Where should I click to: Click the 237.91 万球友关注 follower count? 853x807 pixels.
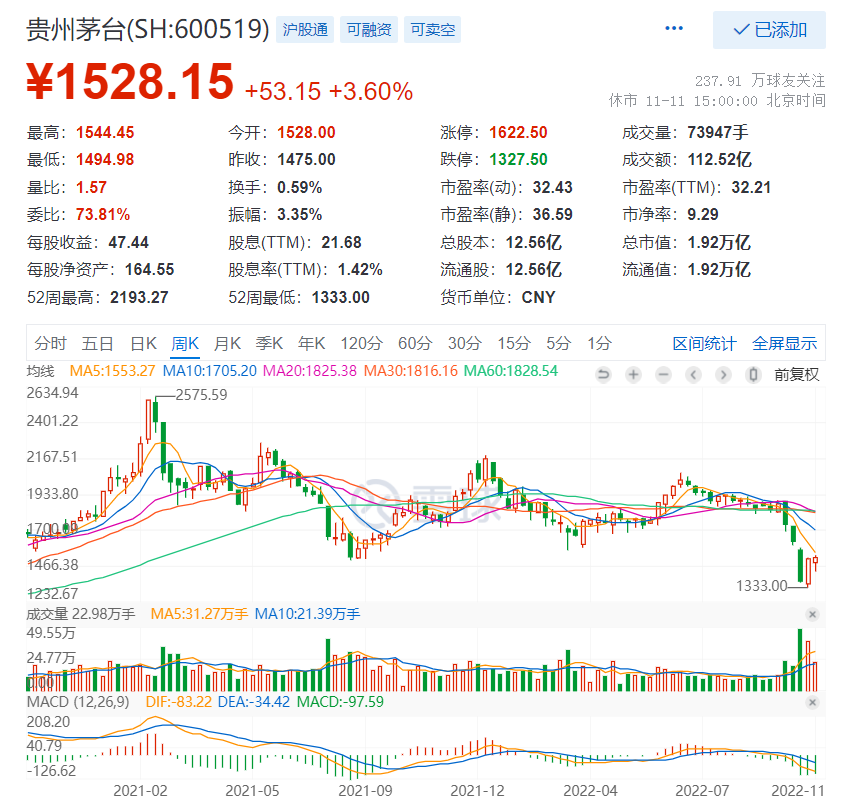[x=760, y=81]
